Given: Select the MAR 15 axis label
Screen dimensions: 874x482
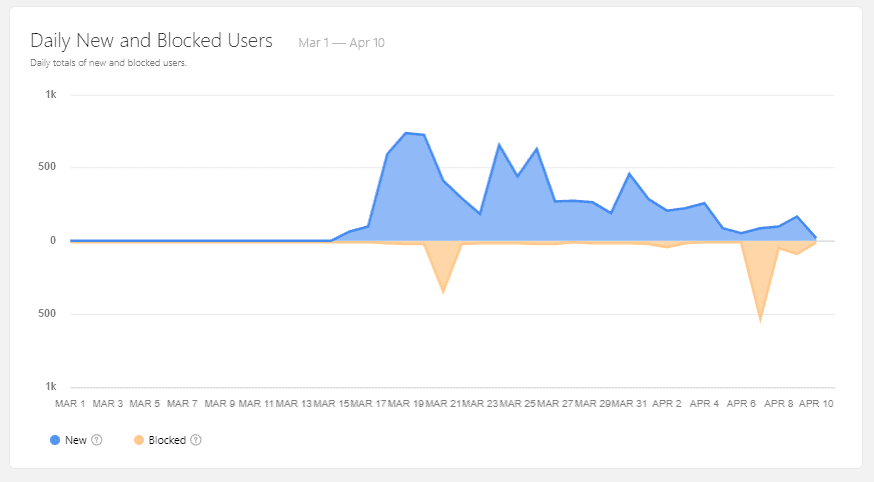Looking at the screenshot, I should point(331,404).
